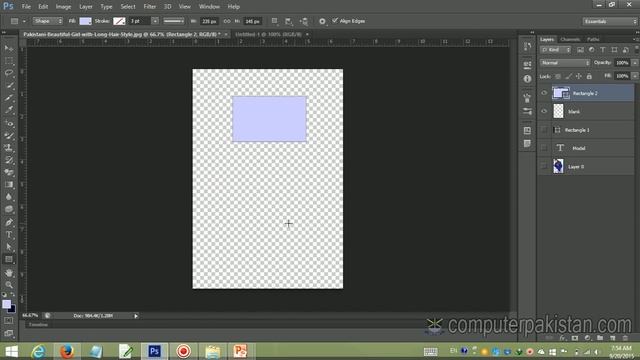Select the Clone Stamp tool

9,148
